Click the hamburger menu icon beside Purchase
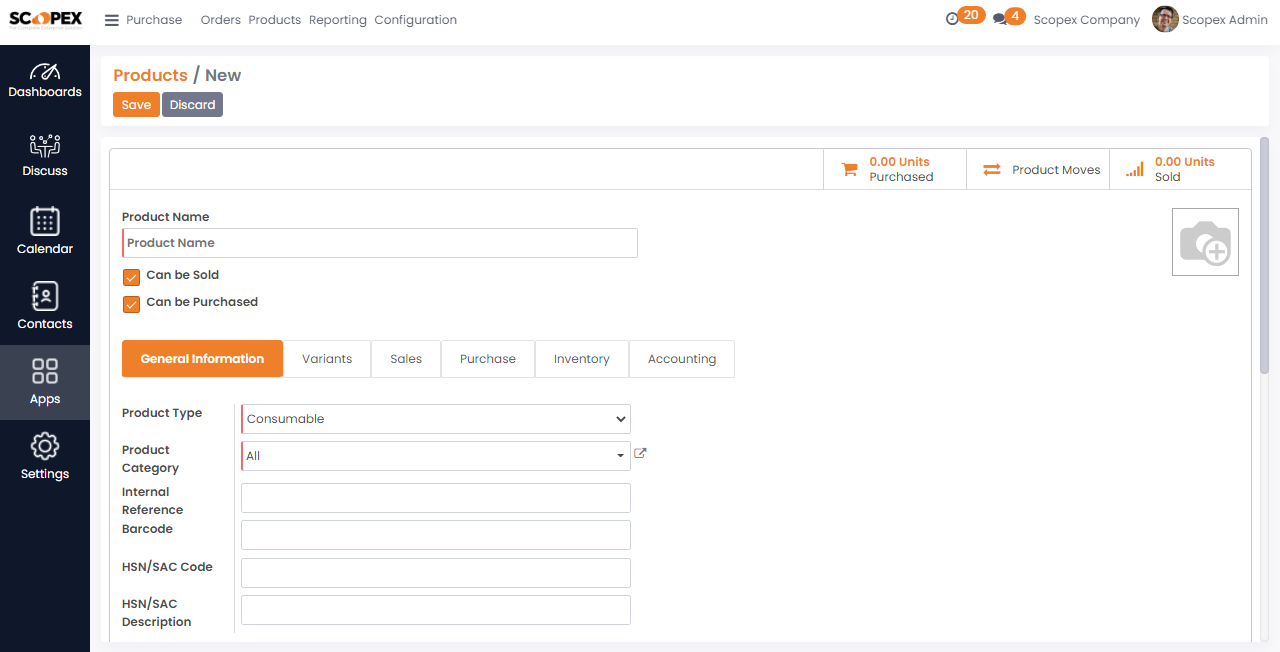The width and height of the screenshot is (1280, 652). point(112,20)
